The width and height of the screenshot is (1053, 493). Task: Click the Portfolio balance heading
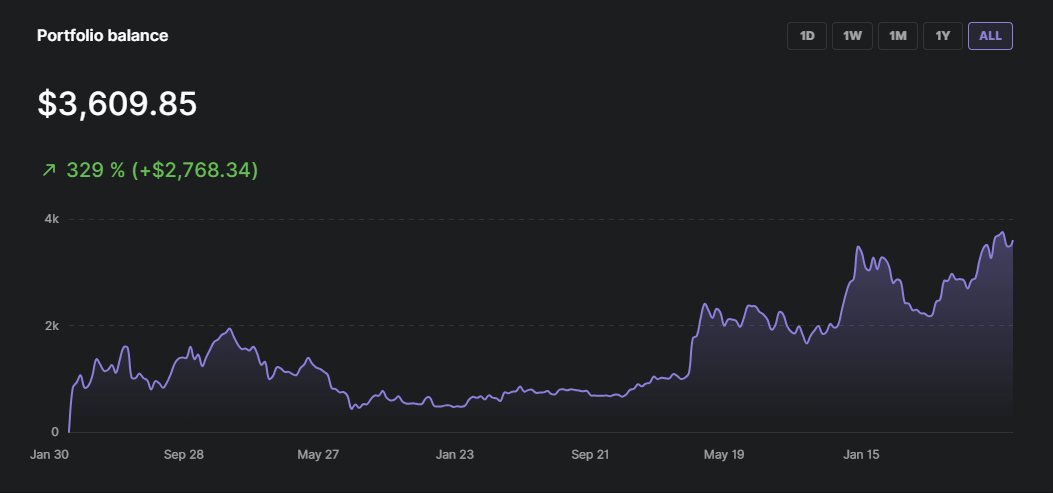click(102, 36)
